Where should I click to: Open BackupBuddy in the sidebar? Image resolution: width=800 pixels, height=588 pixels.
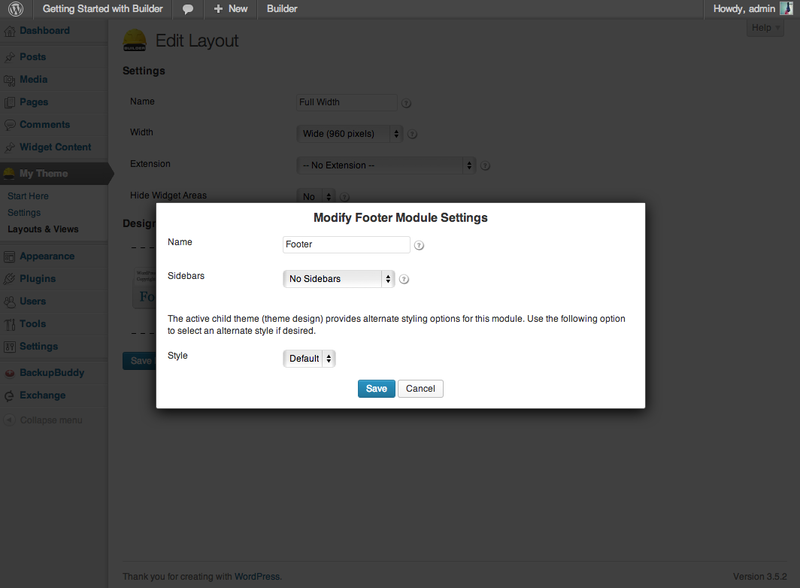(52, 373)
